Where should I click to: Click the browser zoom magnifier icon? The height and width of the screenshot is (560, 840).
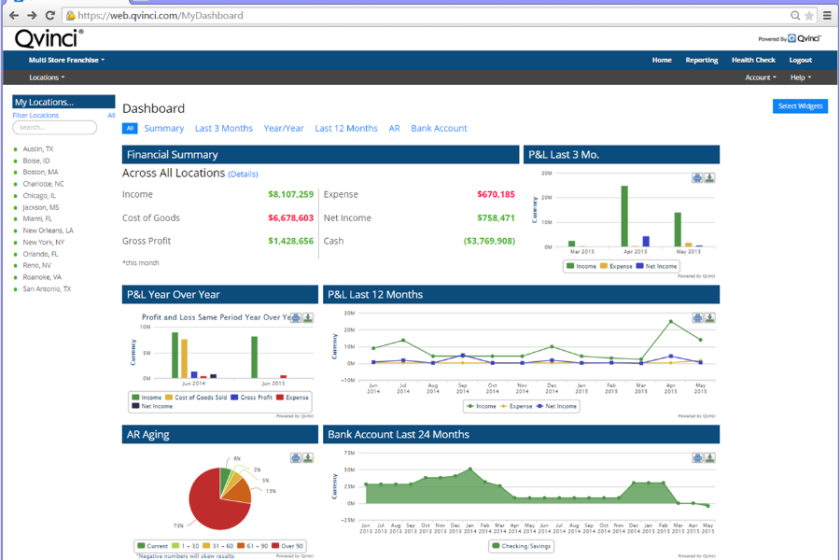click(795, 16)
